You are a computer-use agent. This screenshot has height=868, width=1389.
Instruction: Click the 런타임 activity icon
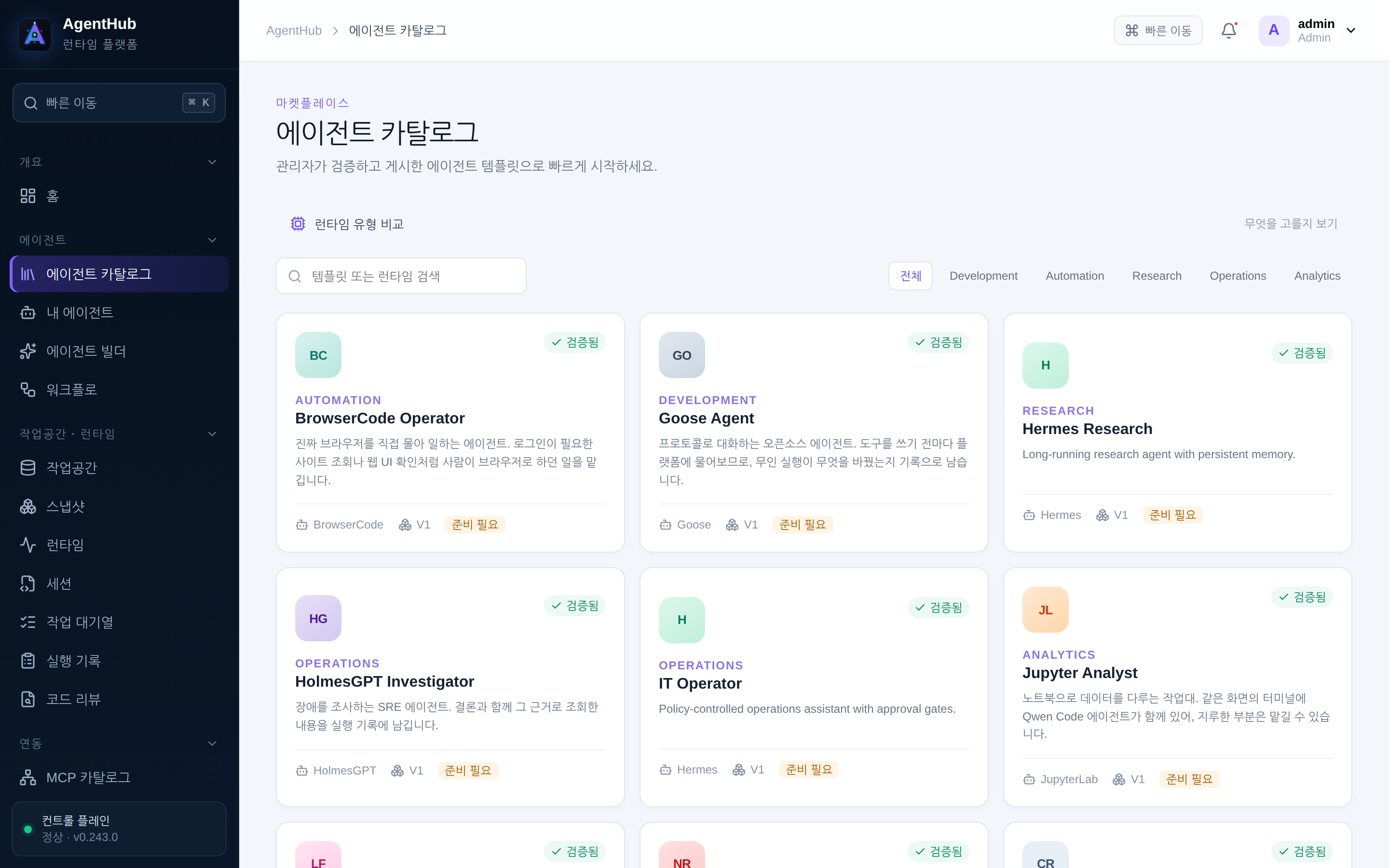28,545
